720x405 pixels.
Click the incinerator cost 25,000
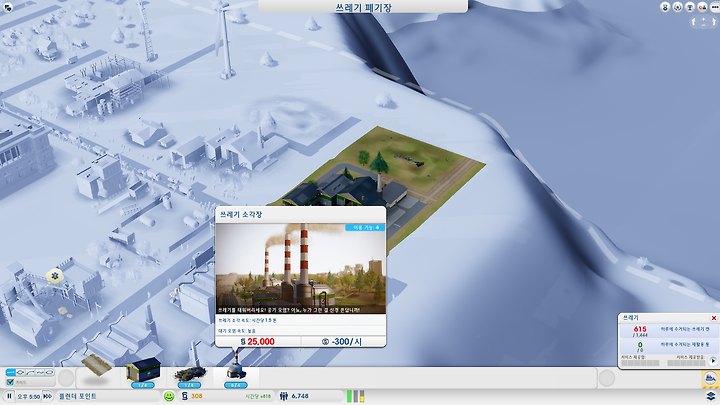click(x=258, y=342)
